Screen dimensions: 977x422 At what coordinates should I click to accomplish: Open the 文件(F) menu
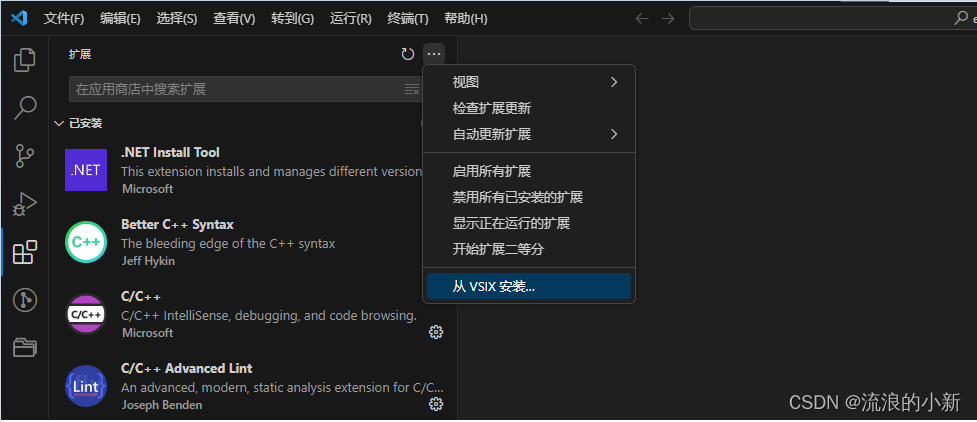(x=64, y=19)
